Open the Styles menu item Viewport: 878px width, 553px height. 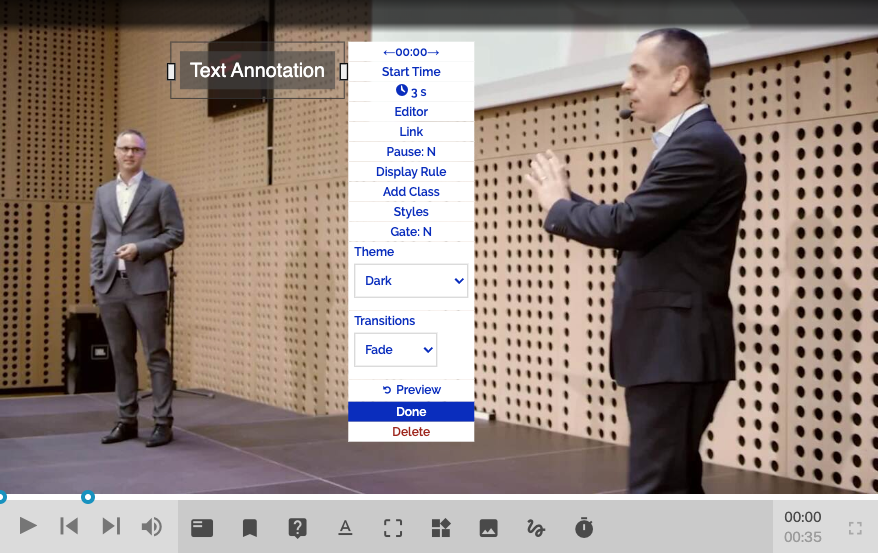tap(411, 212)
